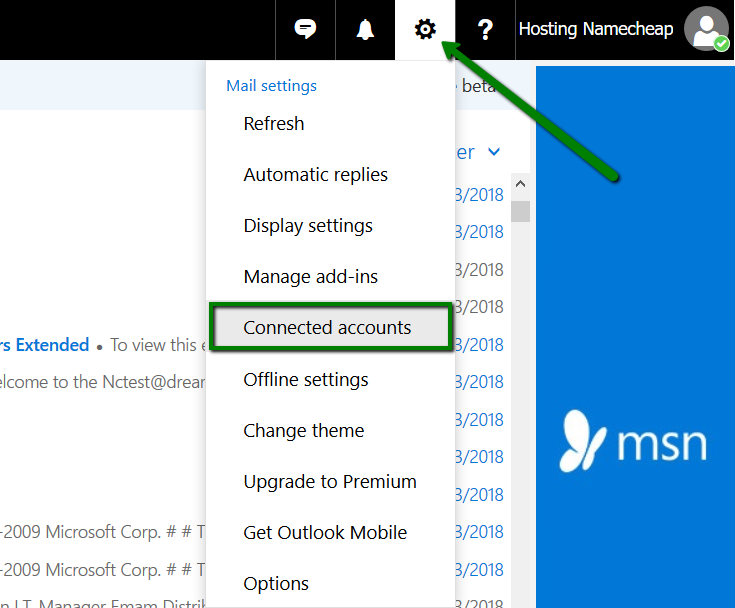Expand the filter dropdown chevron
The image size is (735, 608).
(x=494, y=152)
